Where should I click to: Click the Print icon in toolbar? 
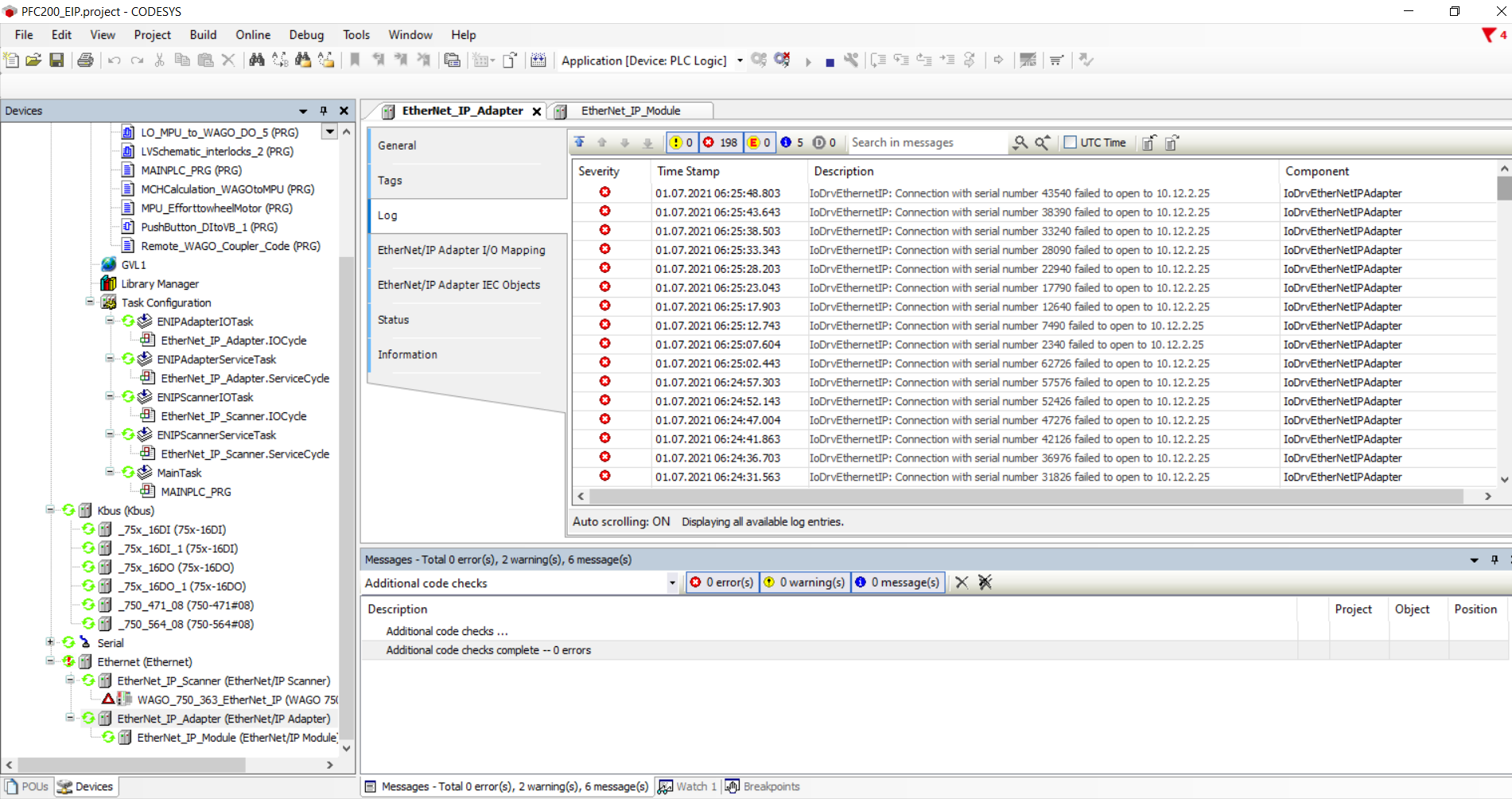pos(85,60)
